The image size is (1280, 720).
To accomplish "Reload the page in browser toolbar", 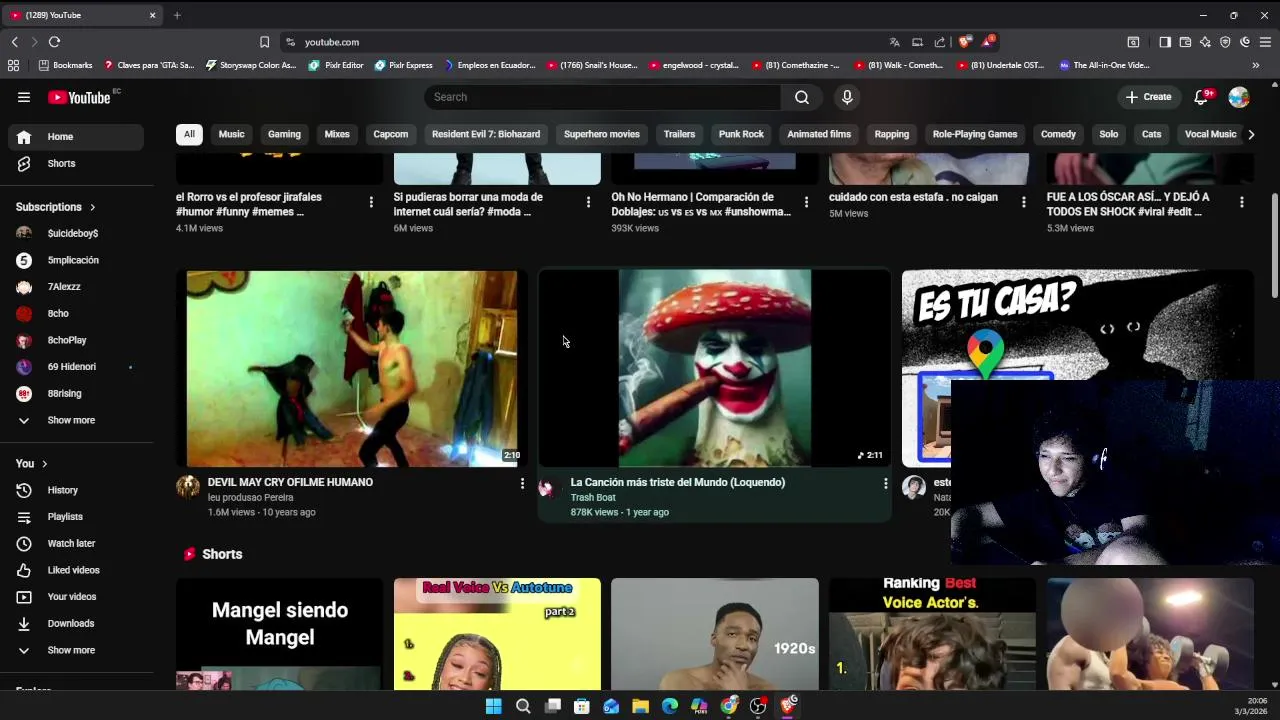I will click(x=54, y=42).
